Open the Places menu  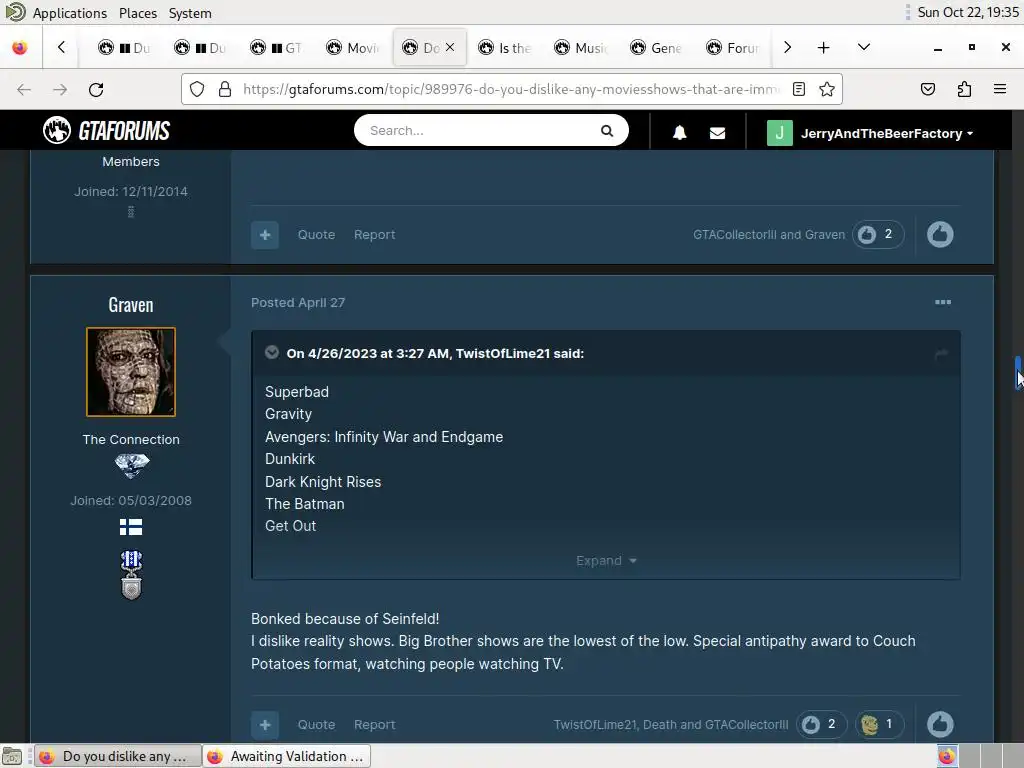138,13
